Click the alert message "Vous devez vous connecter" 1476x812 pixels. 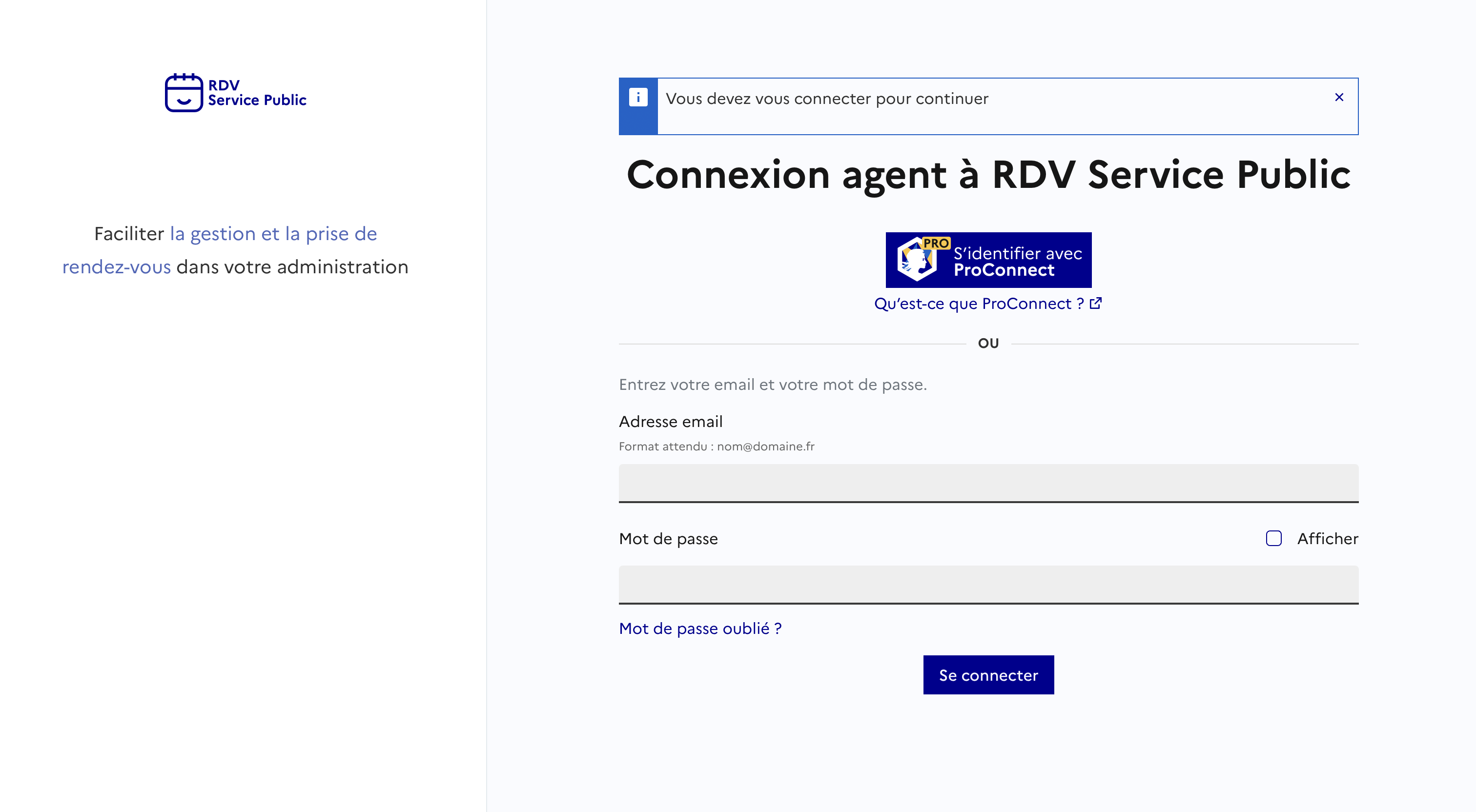point(826,99)
